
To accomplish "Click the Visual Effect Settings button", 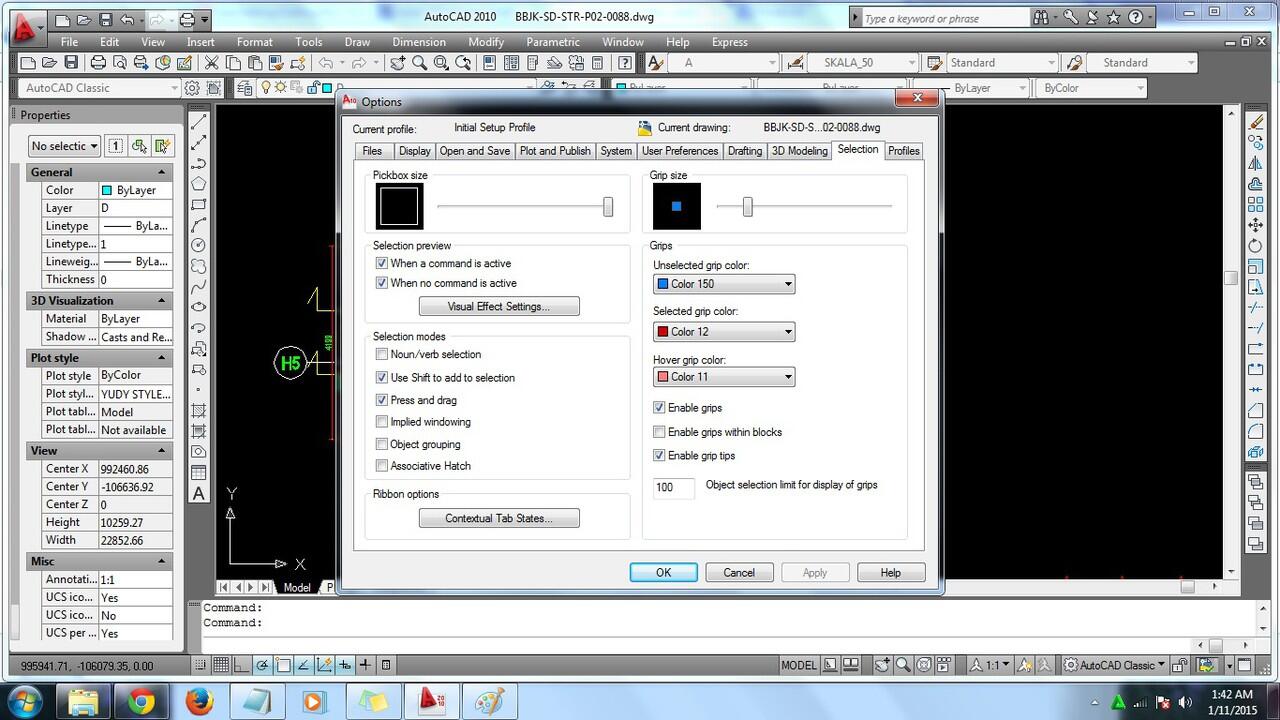I will click(x=499, y=306).
